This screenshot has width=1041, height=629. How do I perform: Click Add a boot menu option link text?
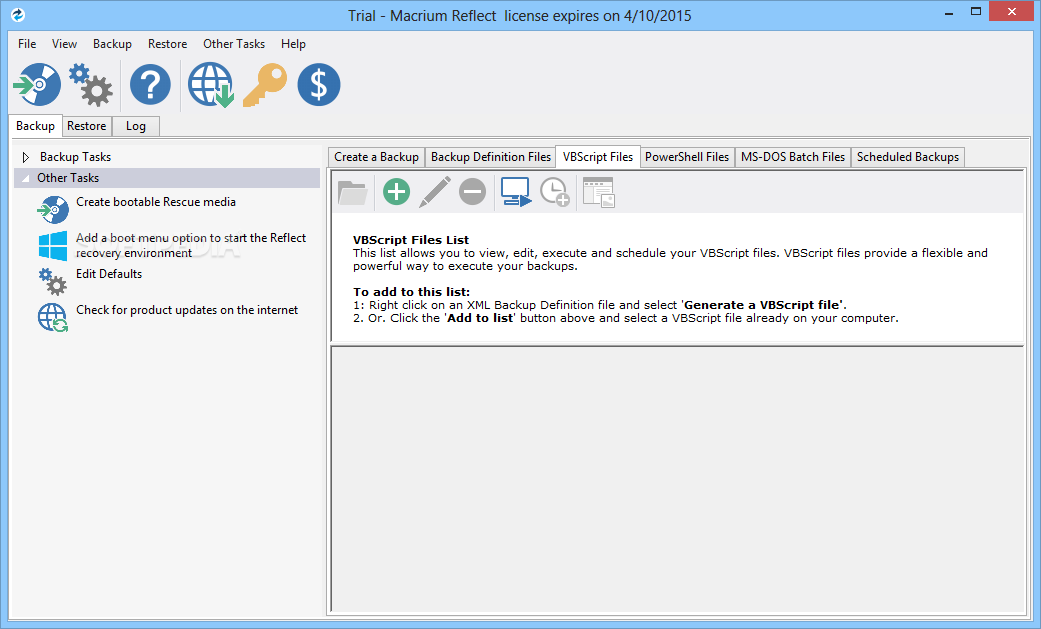click(191, 245)
